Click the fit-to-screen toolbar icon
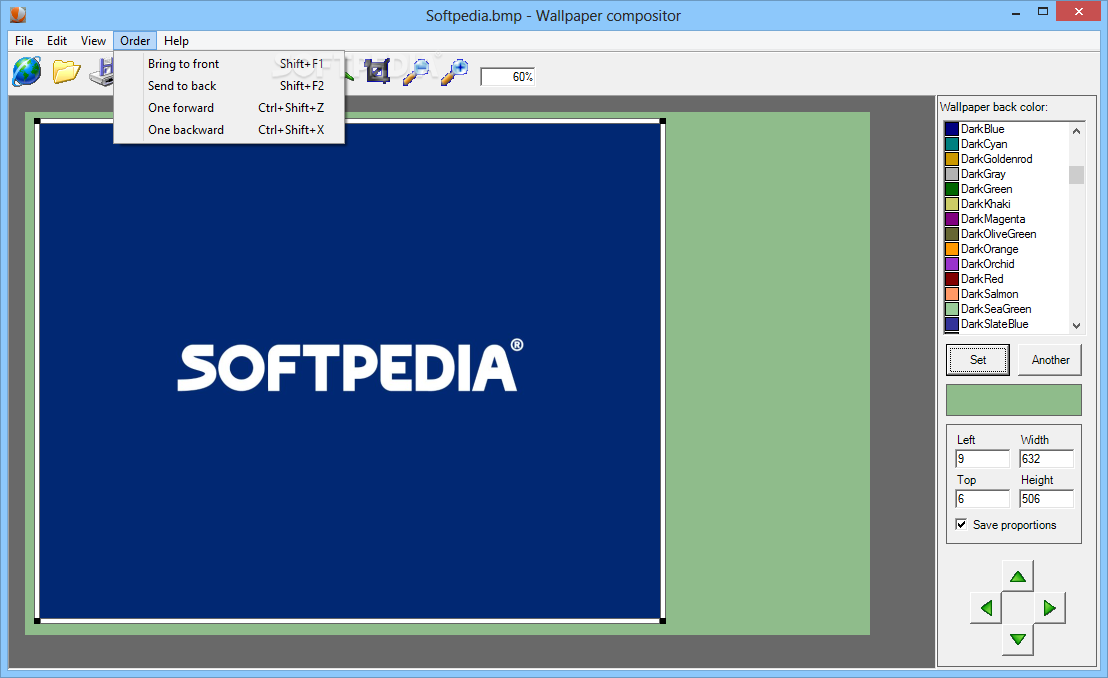The width and height of the screenshot is (1108, 678). click(x=377, y=71)
